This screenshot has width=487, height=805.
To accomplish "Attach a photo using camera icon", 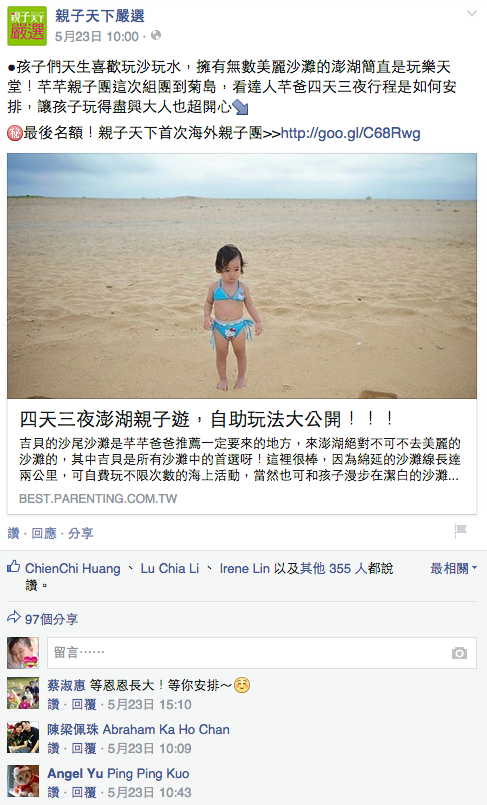I will coord(459,653).
